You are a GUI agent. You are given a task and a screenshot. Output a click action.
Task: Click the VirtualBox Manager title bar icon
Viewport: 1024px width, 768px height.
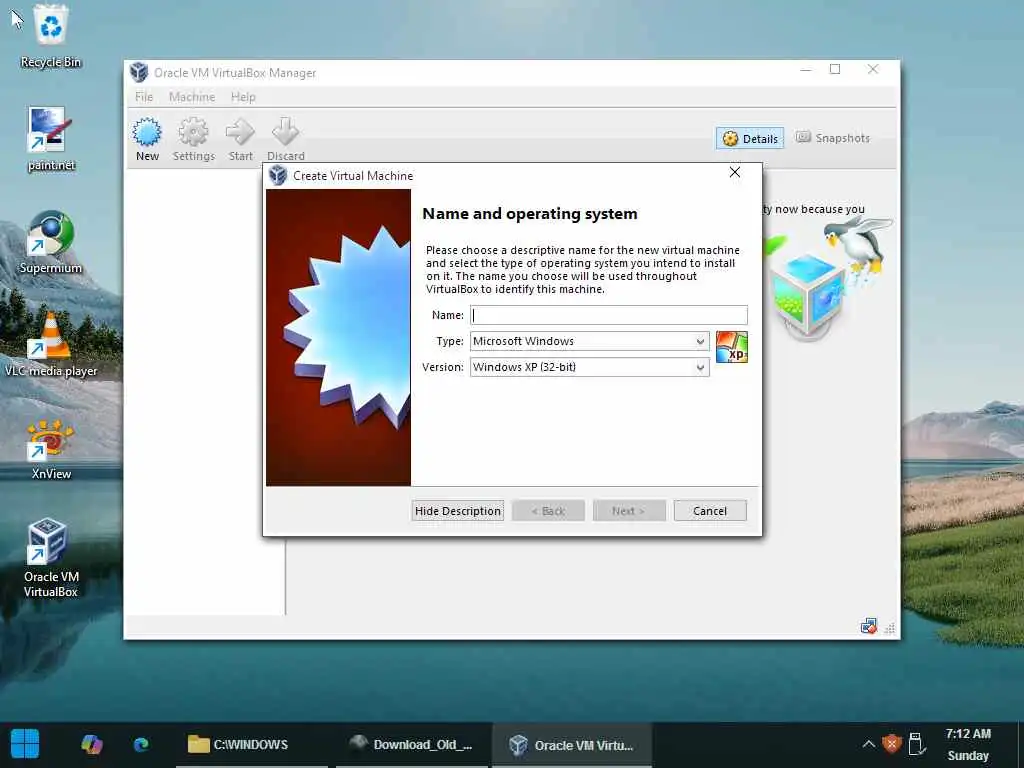tap(138, 72)
